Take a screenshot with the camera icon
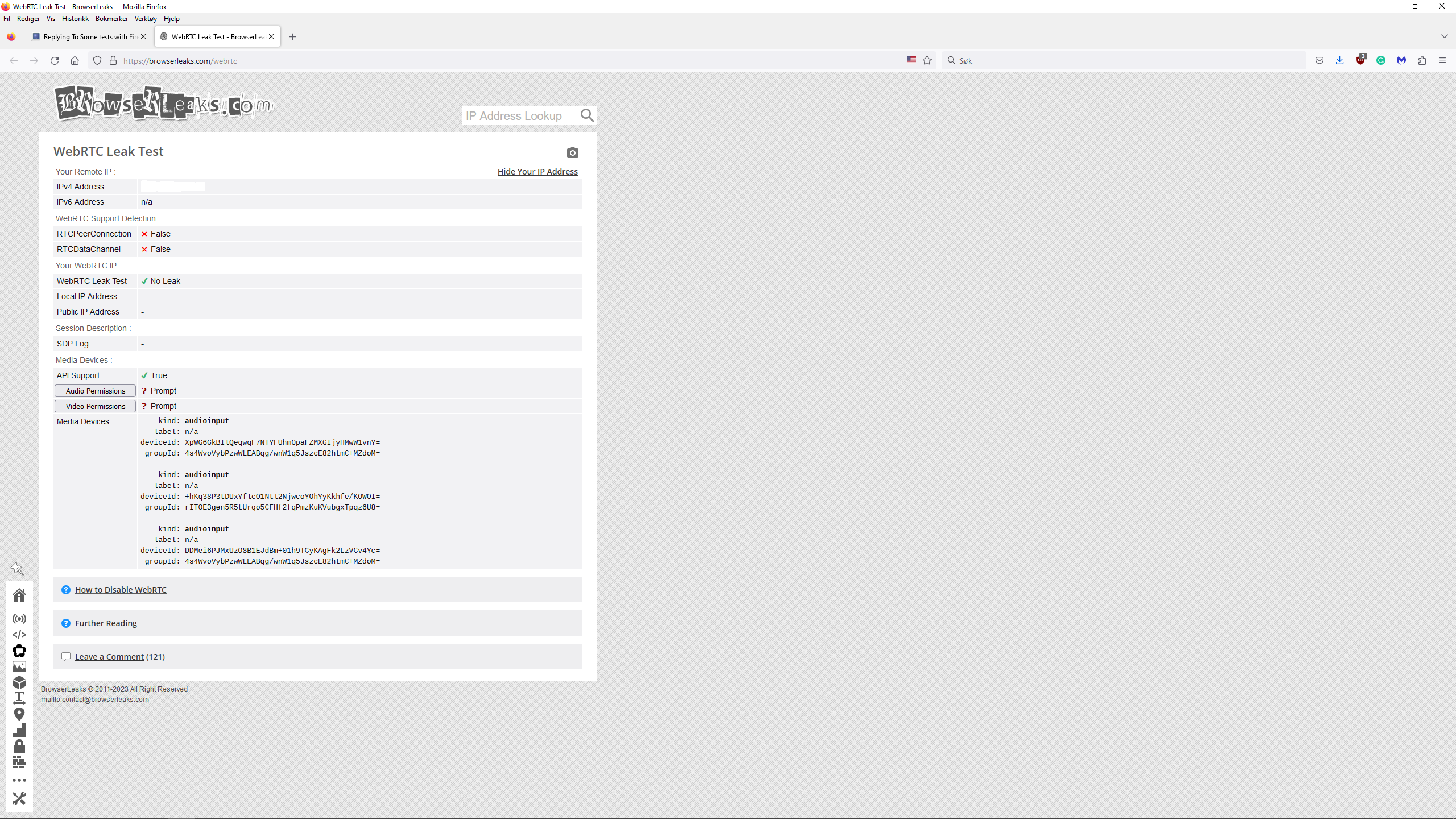This screenshot has width=1456, height=819. pos(572,152)
